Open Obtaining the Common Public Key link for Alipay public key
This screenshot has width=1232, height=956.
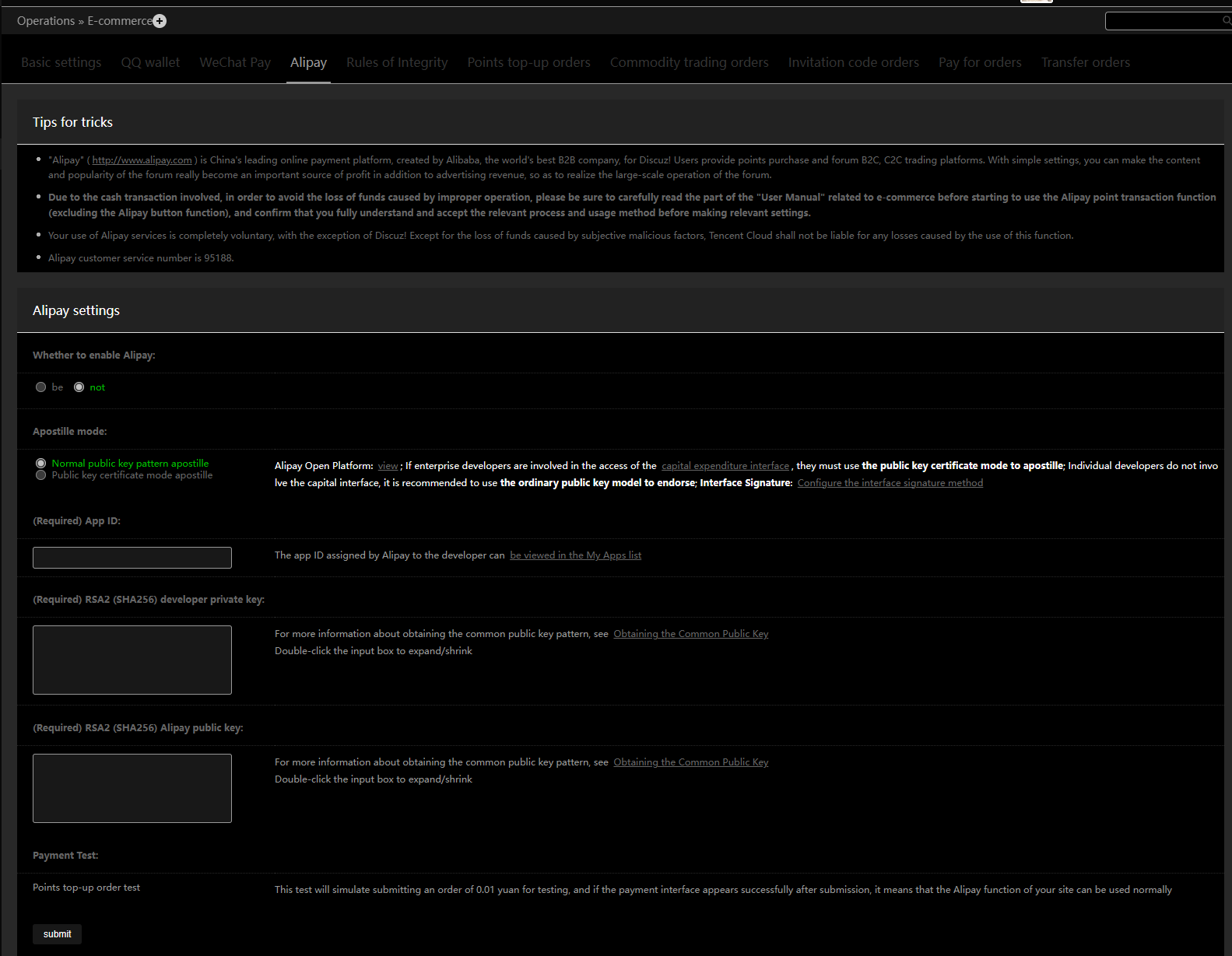coord(691,762)
